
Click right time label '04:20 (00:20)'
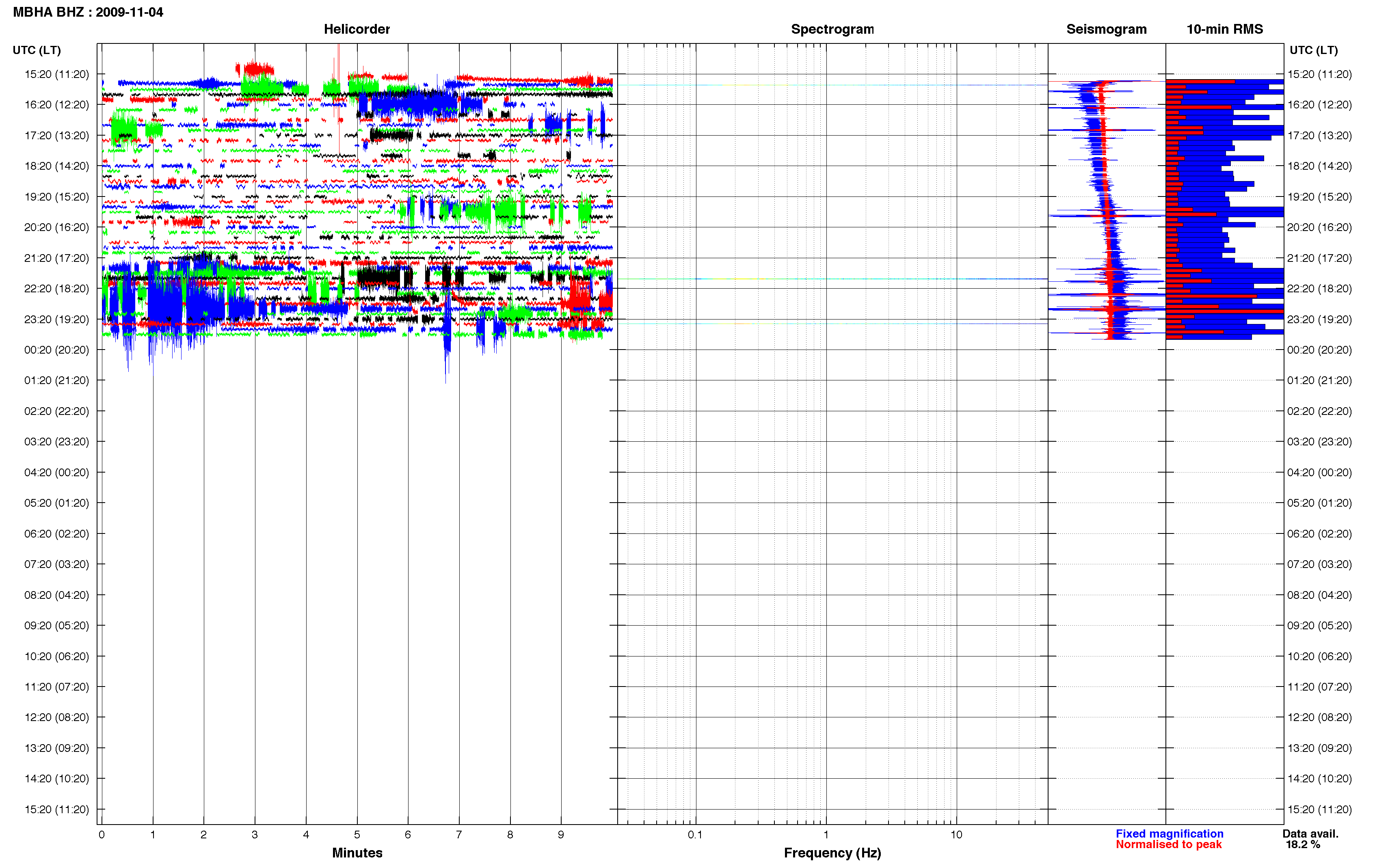[1319, 473]
